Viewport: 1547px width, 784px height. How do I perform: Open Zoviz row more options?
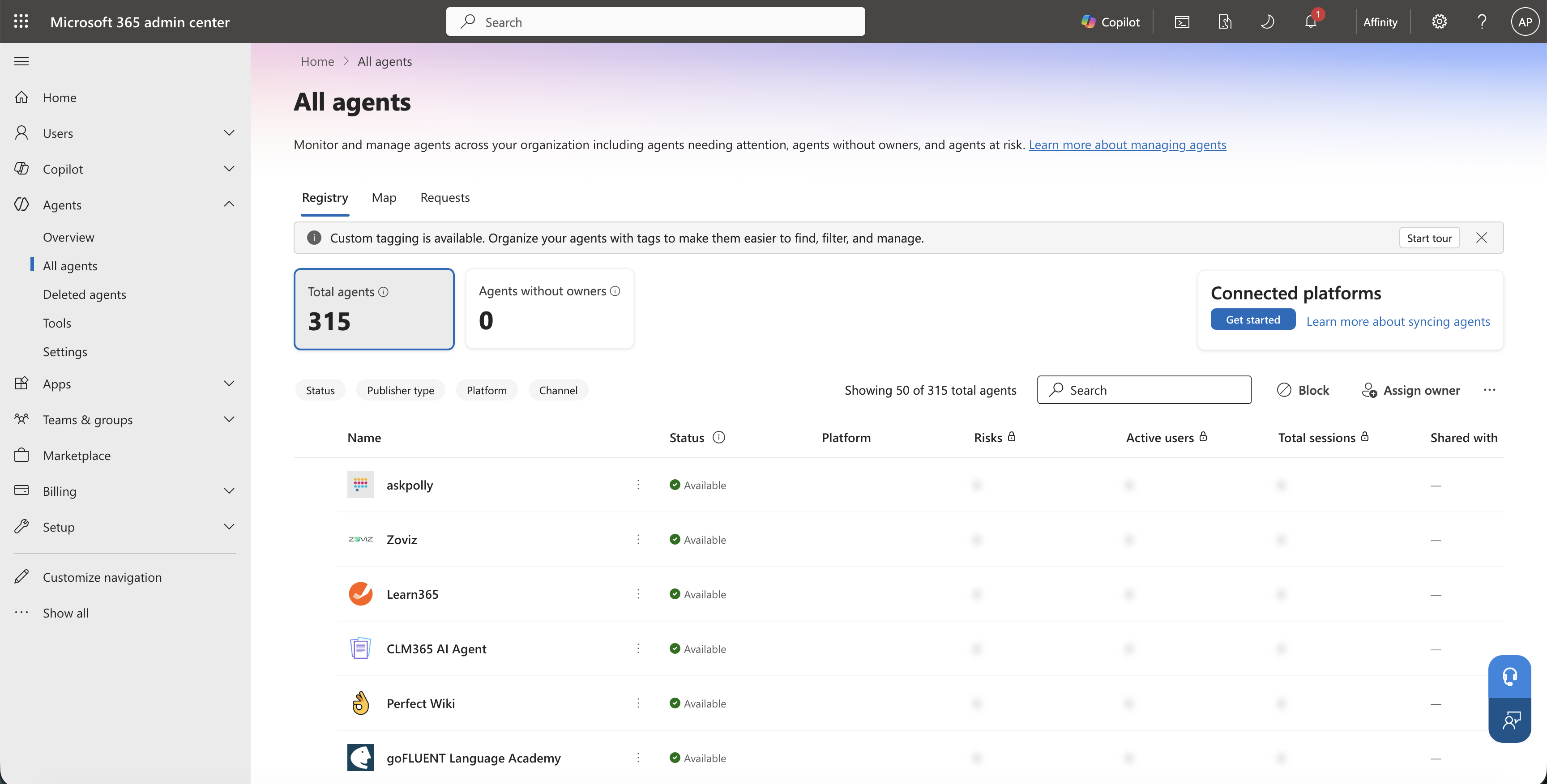click(638, 539)
